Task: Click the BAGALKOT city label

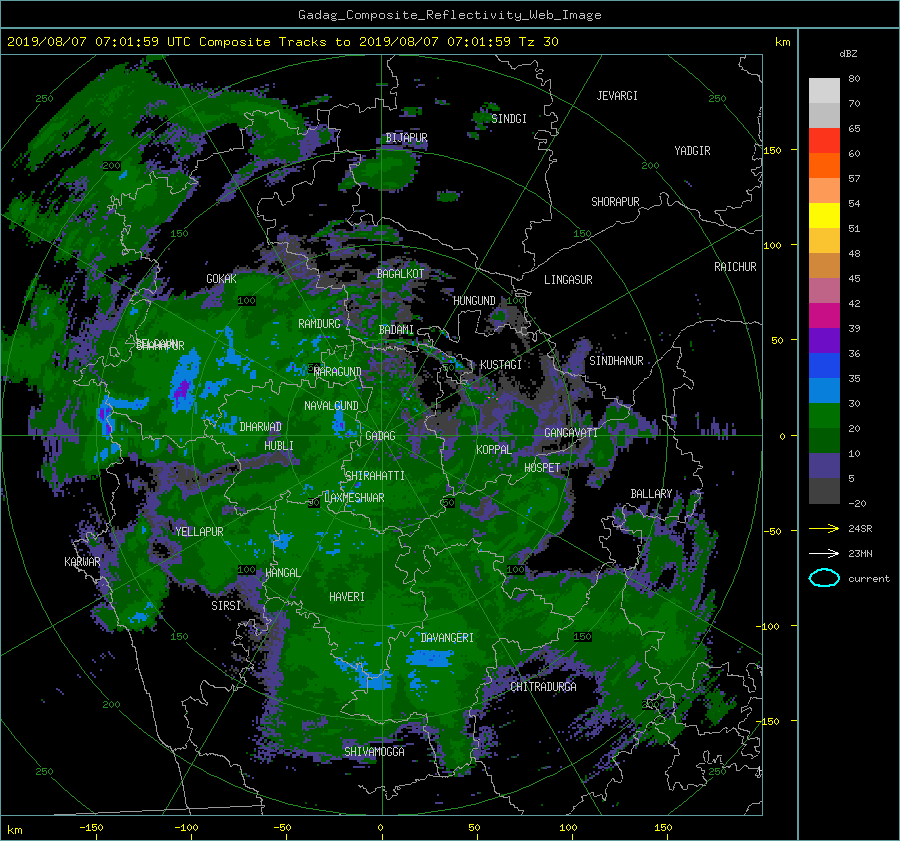Action: coord(400,274)
